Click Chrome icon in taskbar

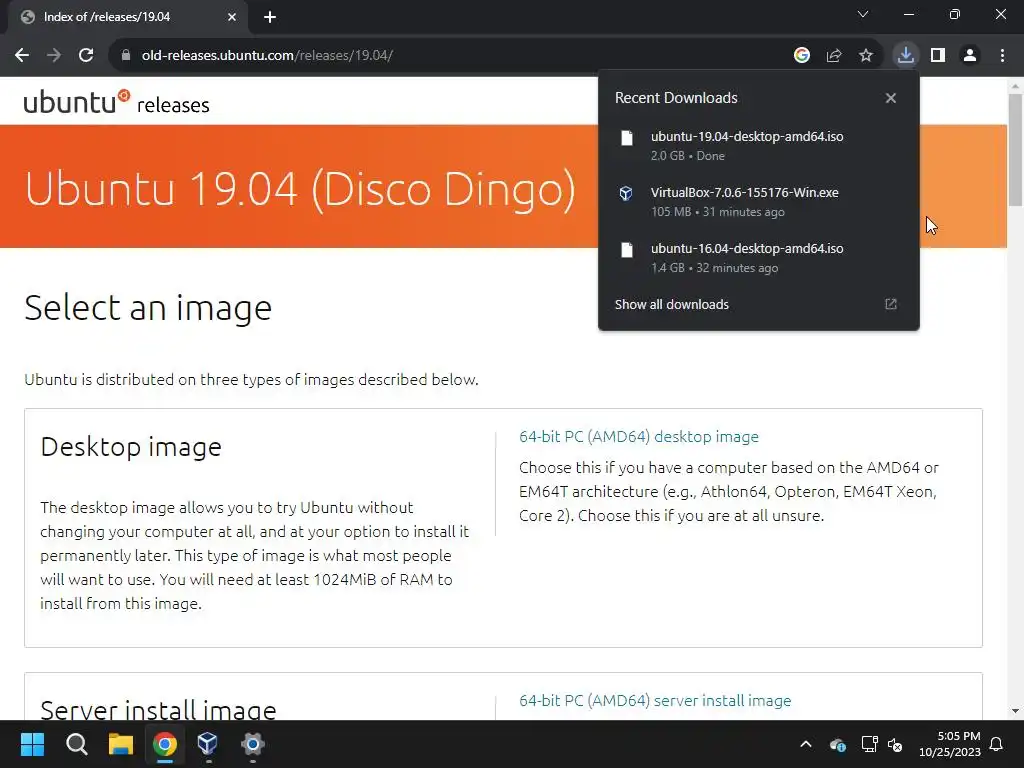(x=165, y=744)
